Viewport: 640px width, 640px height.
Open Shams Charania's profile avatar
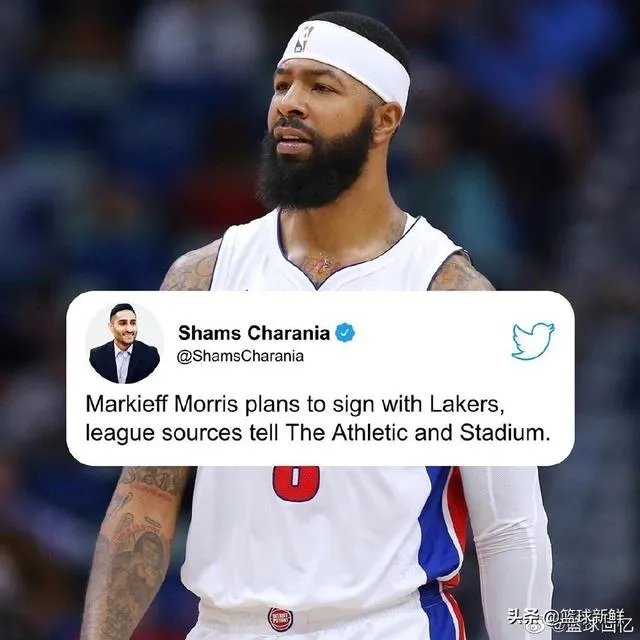124,343
